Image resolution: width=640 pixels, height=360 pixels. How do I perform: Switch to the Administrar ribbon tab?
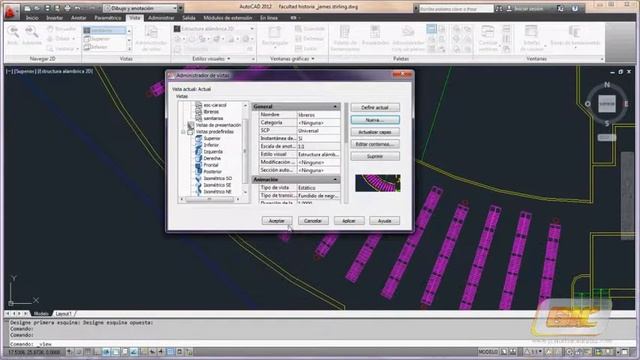tap(161, 18)
